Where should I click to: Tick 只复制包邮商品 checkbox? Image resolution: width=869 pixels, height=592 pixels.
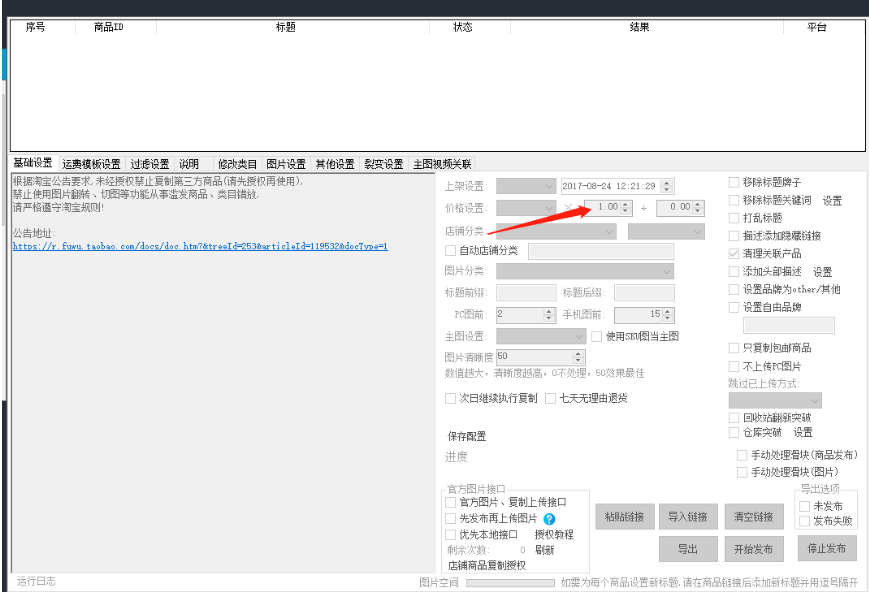point(734,348)
